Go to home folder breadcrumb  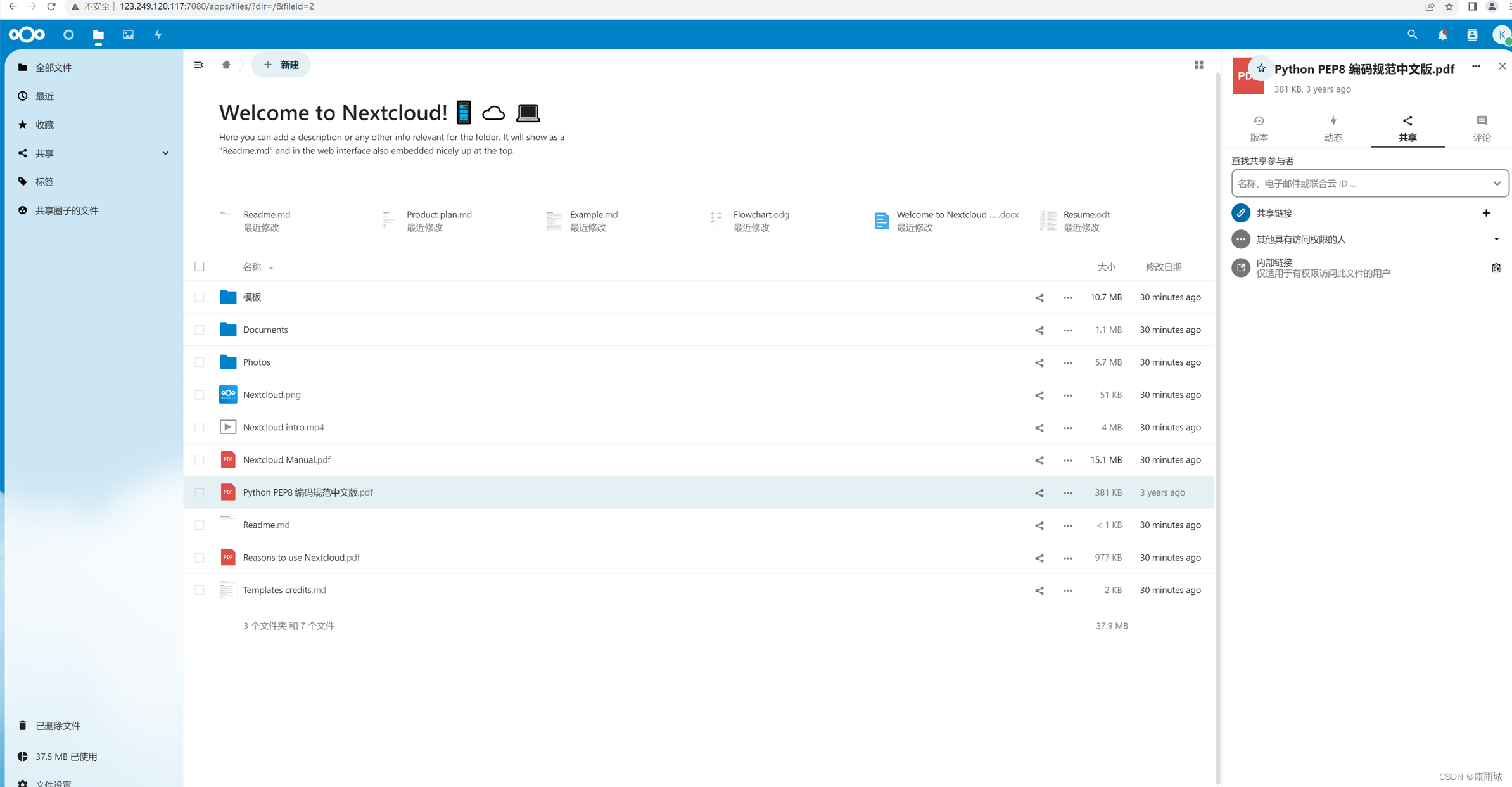tap(226, 65)
